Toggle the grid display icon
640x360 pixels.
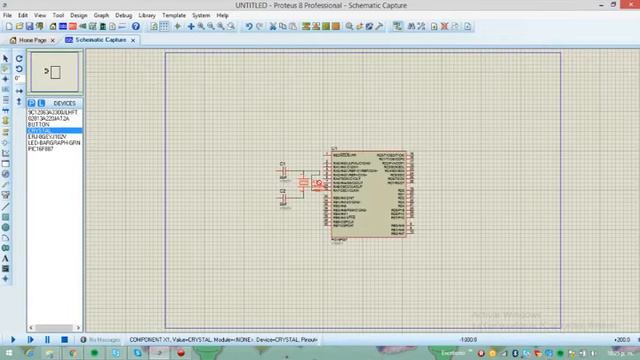point(164,27)
